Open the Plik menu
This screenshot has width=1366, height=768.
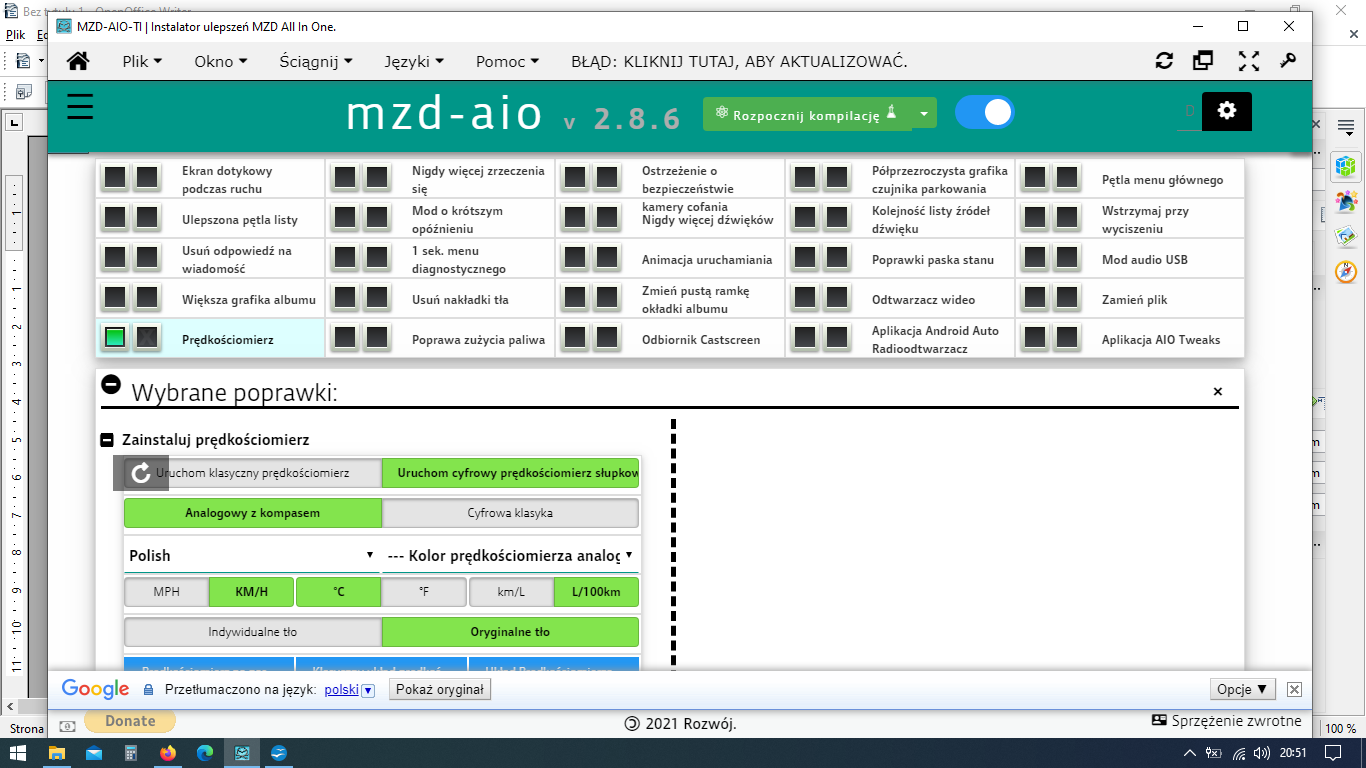(142, 61)
